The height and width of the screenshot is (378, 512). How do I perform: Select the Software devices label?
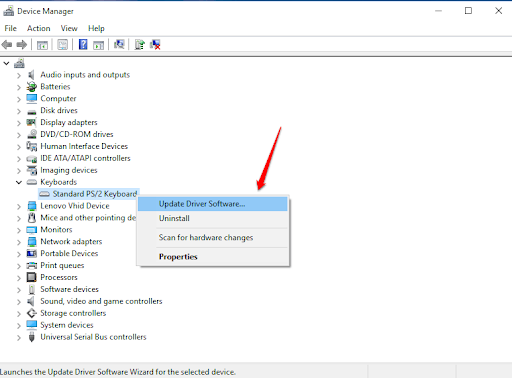pyautogui.click(x=70, y=289)
